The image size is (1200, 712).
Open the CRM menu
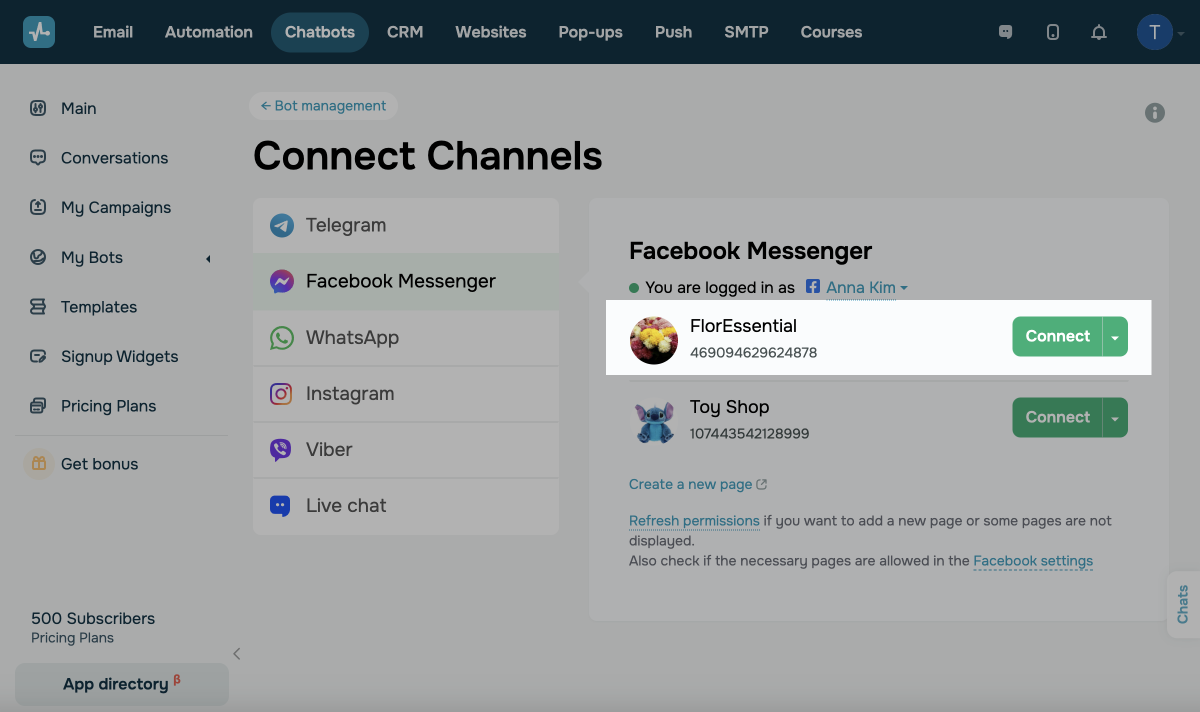tap(405, 32)
